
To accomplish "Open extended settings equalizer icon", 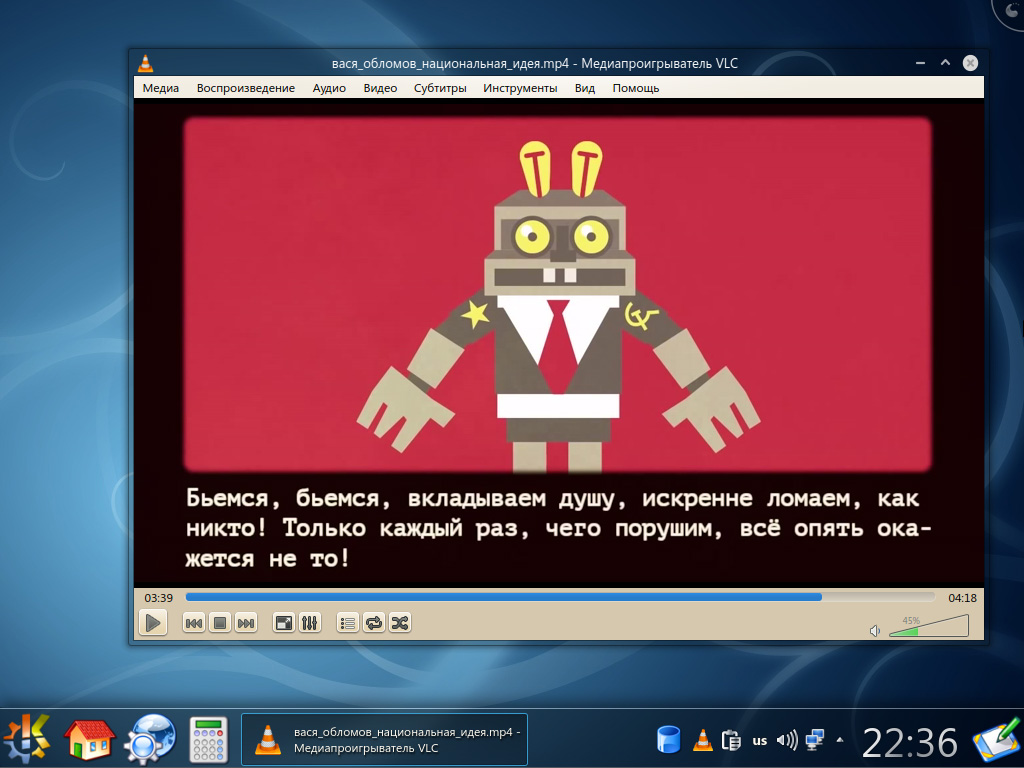I will 310,623.
